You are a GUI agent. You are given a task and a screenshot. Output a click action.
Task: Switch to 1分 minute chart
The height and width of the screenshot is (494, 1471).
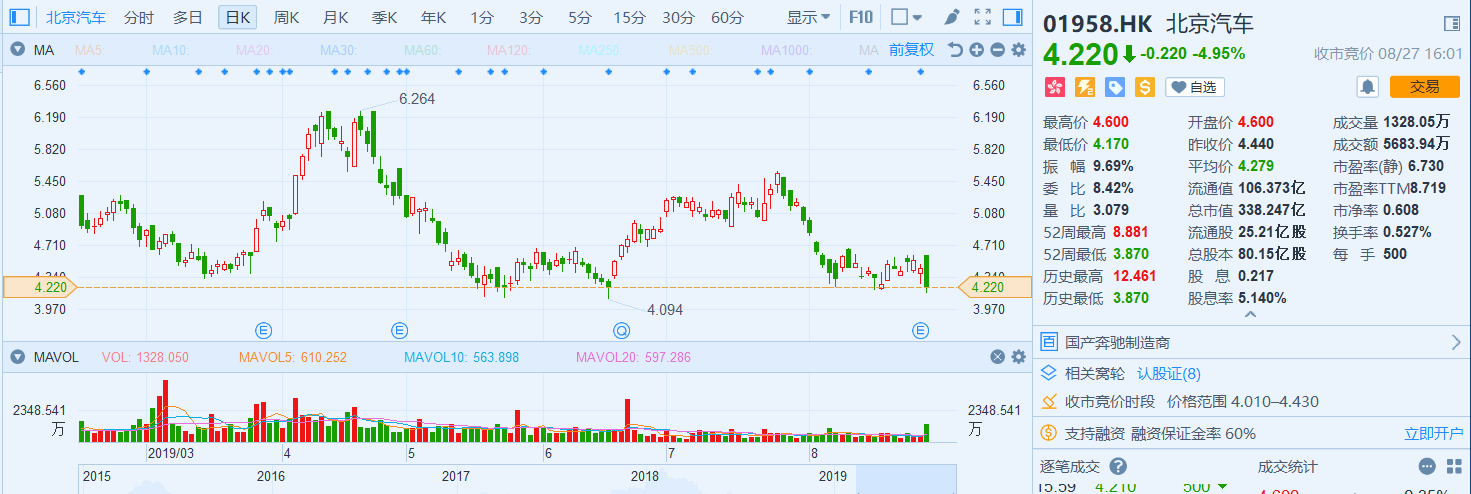click(x=482, y=17)
